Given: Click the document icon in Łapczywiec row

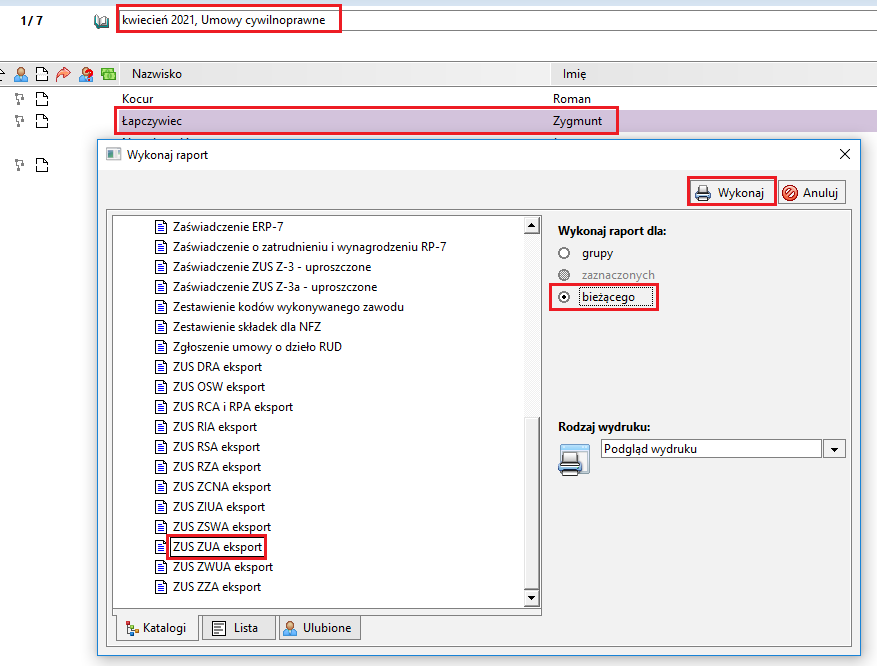Looking at the screenshot, I should click(x=42, y=121).
